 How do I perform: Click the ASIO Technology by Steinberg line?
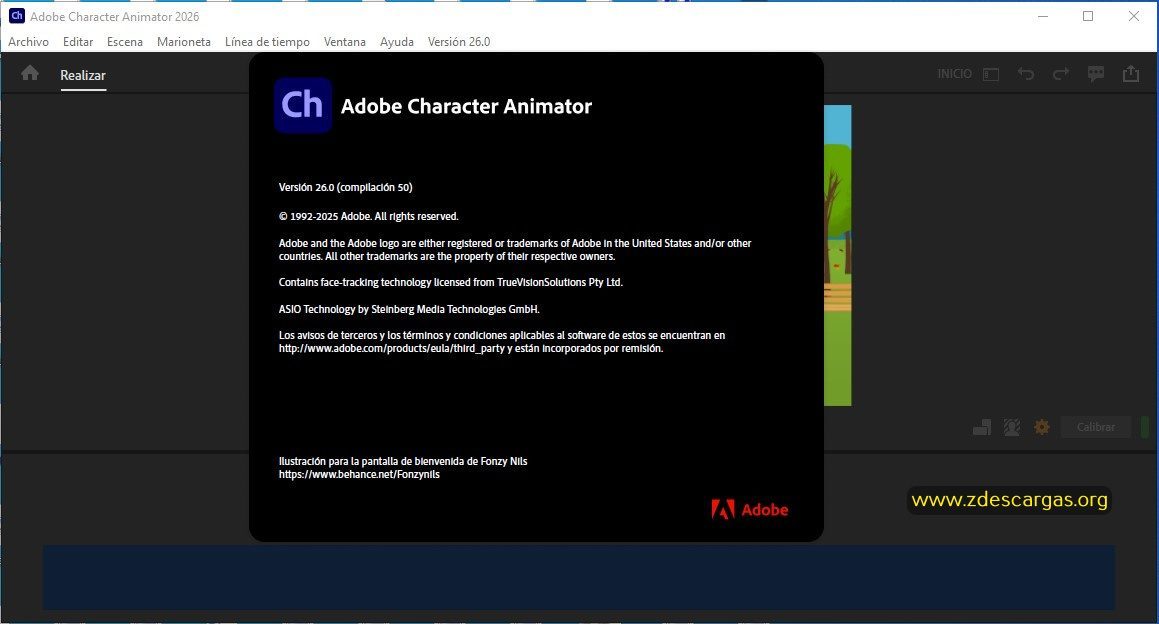409,309
